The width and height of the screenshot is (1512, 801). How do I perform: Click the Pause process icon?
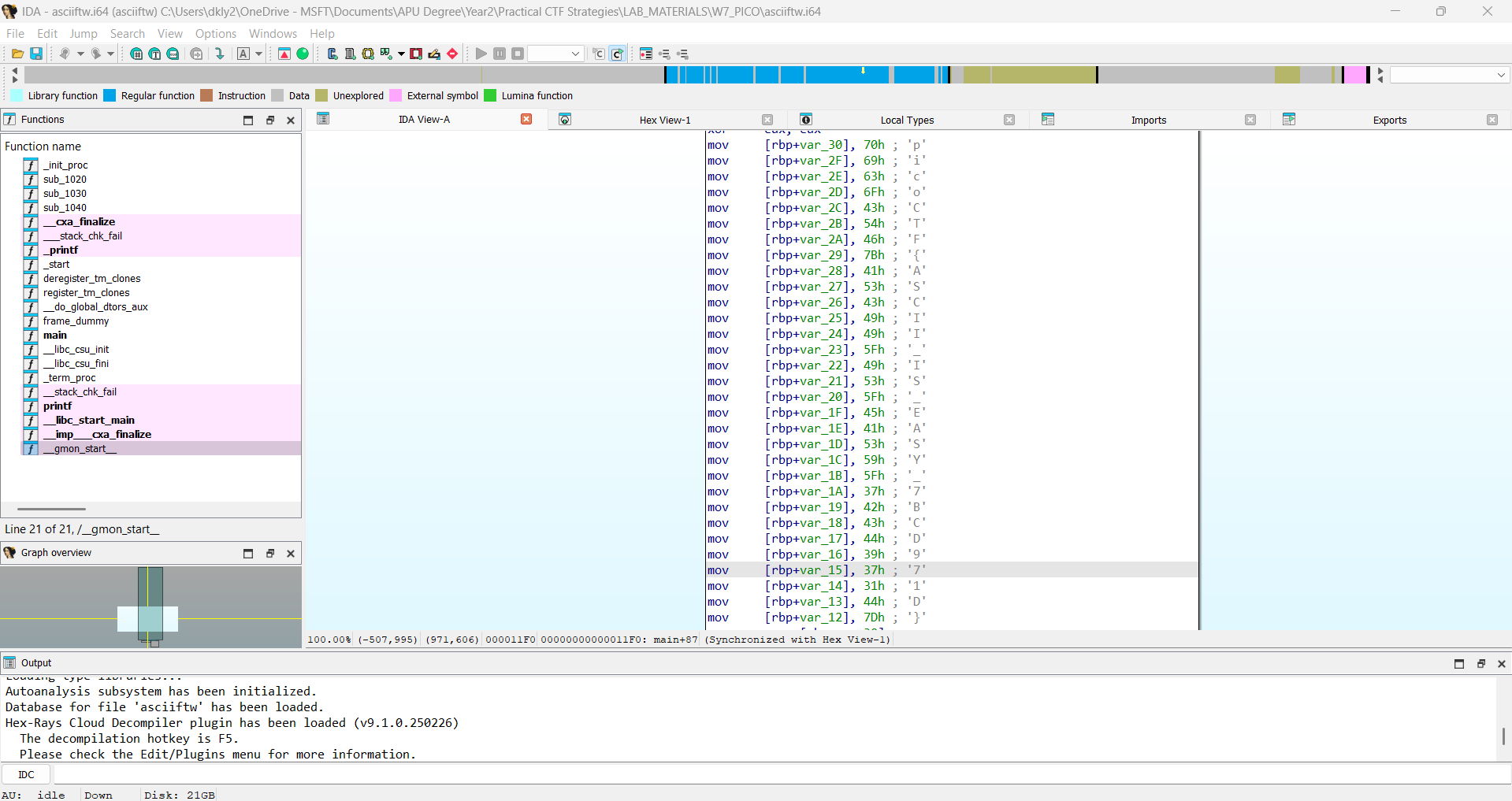pos(499,54)
